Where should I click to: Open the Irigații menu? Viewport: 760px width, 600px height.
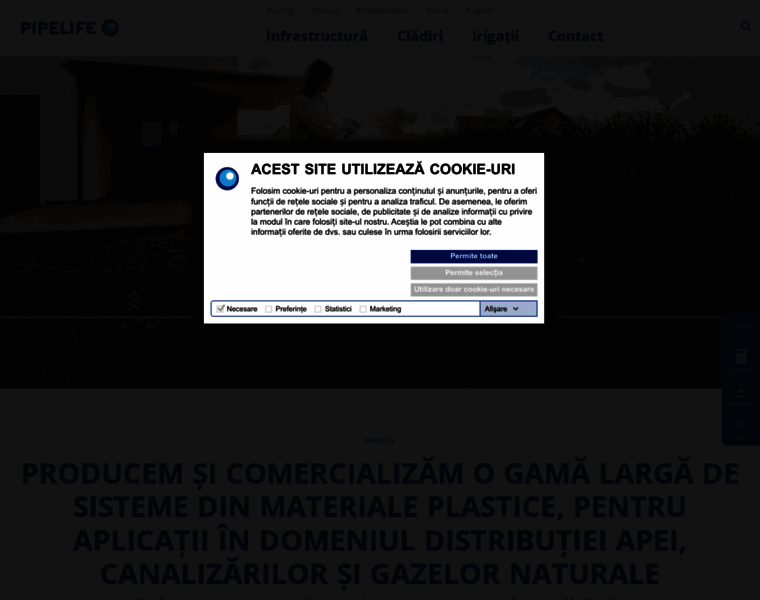click(495, 36)
